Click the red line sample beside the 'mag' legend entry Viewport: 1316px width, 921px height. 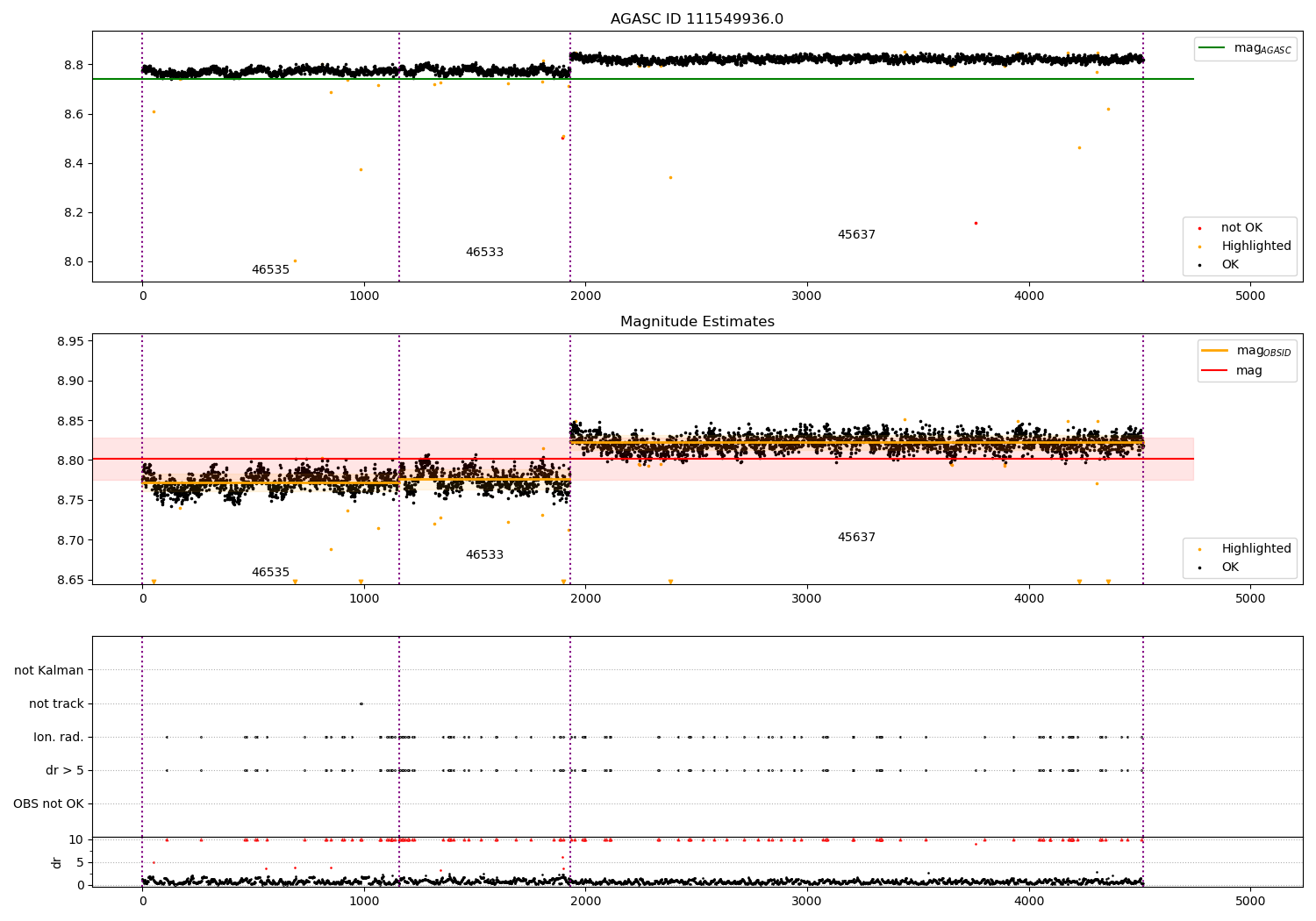(x=1215, y=371)
